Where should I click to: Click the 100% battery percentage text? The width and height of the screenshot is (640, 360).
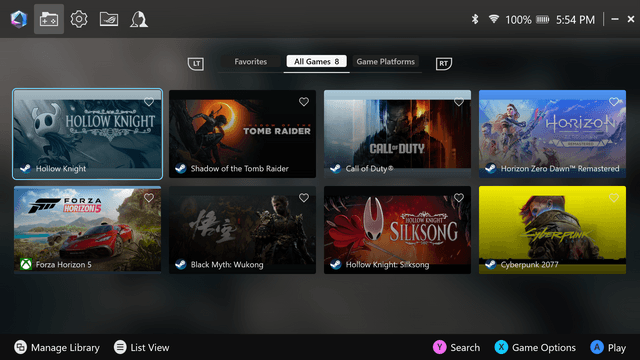pos(518,20)
